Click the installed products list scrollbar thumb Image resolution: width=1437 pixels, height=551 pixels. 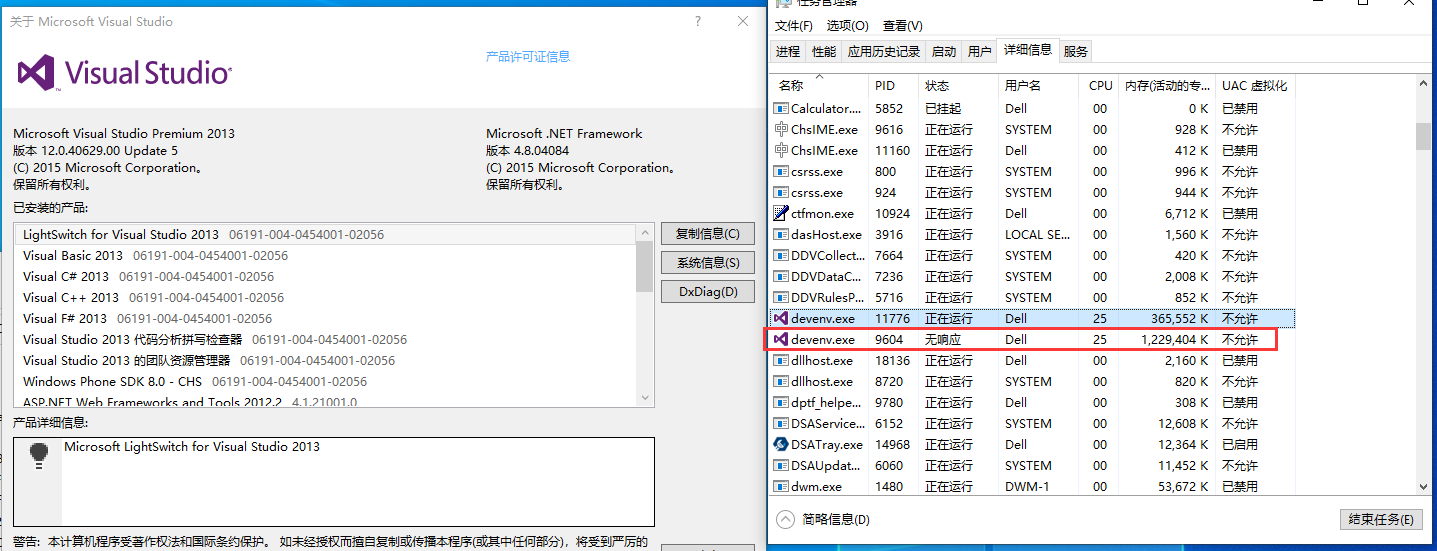[x=645, y=266]
